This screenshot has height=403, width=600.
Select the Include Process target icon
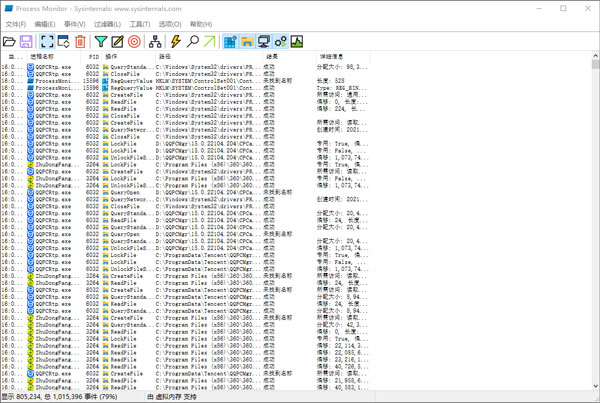tap(134, 41)
